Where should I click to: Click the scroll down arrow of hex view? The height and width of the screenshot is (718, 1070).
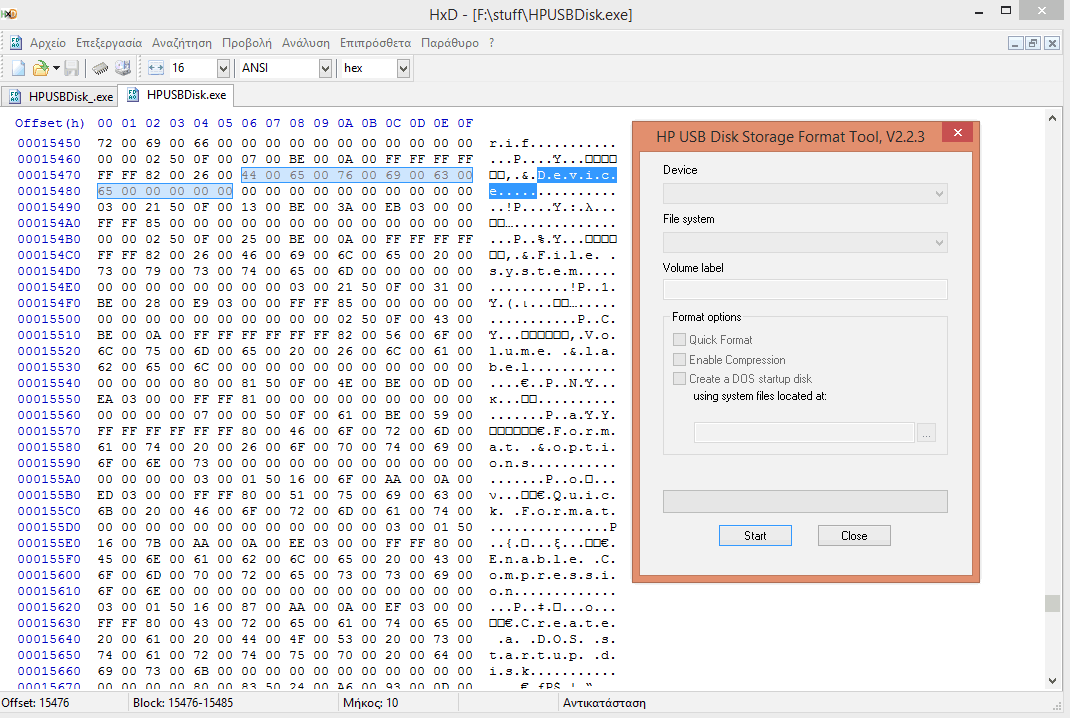tap(1052, 680)
